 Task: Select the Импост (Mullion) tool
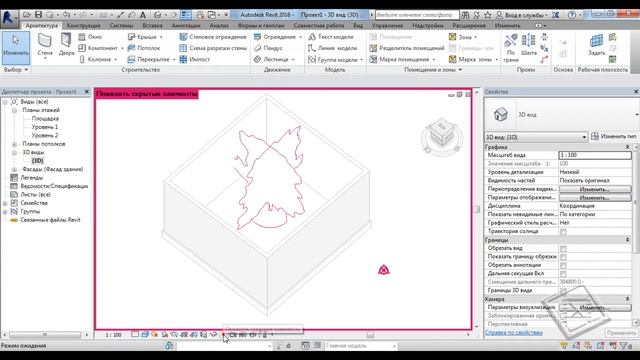pyautogui.click(x=195, y=60)
